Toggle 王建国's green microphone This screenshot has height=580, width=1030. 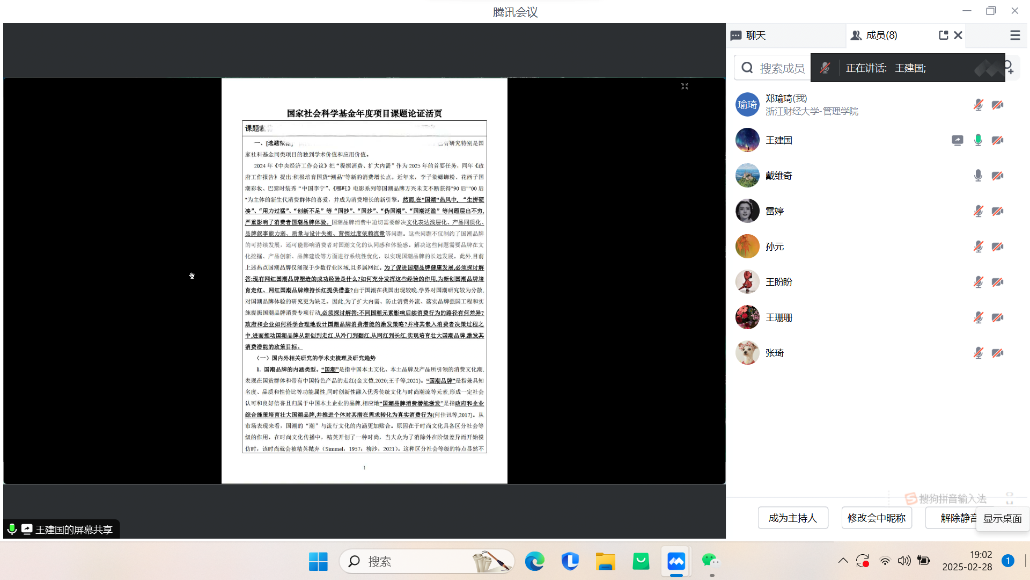978,140
